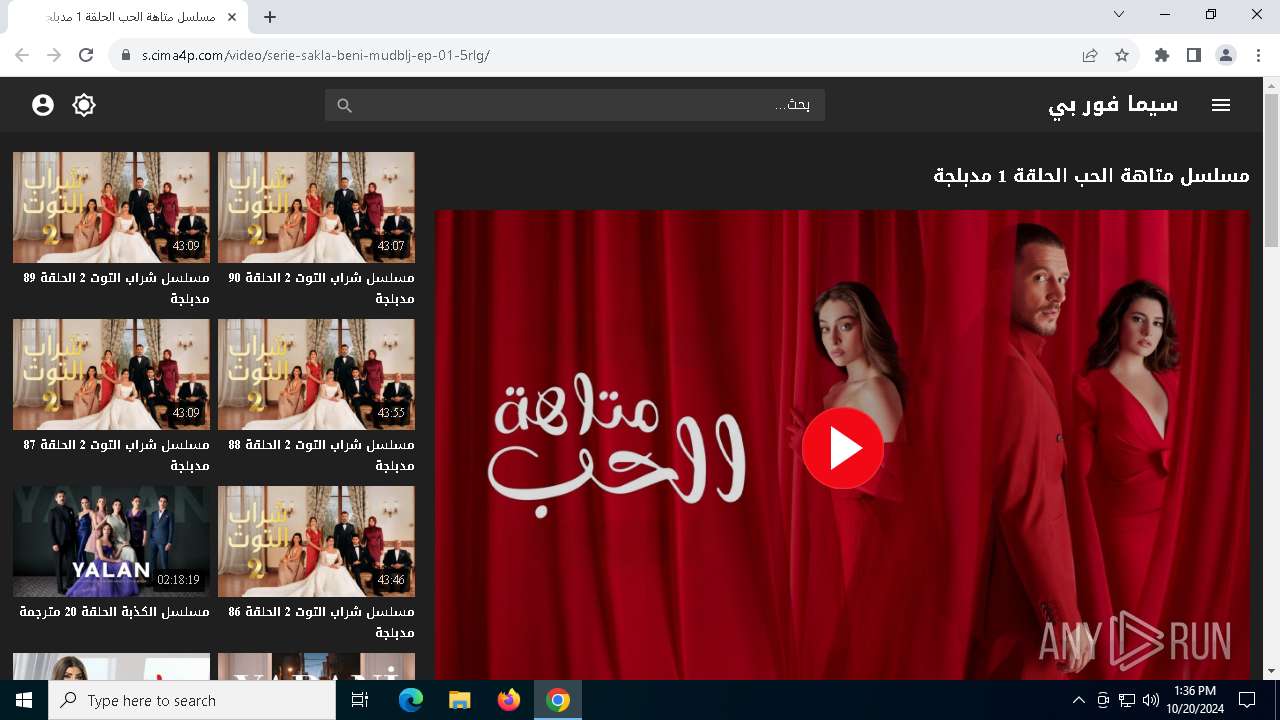Image resolution: width=1280 pixels, height=720 pixels.
Task: Open network tray icon
Action: click(x=1127, y=700)
